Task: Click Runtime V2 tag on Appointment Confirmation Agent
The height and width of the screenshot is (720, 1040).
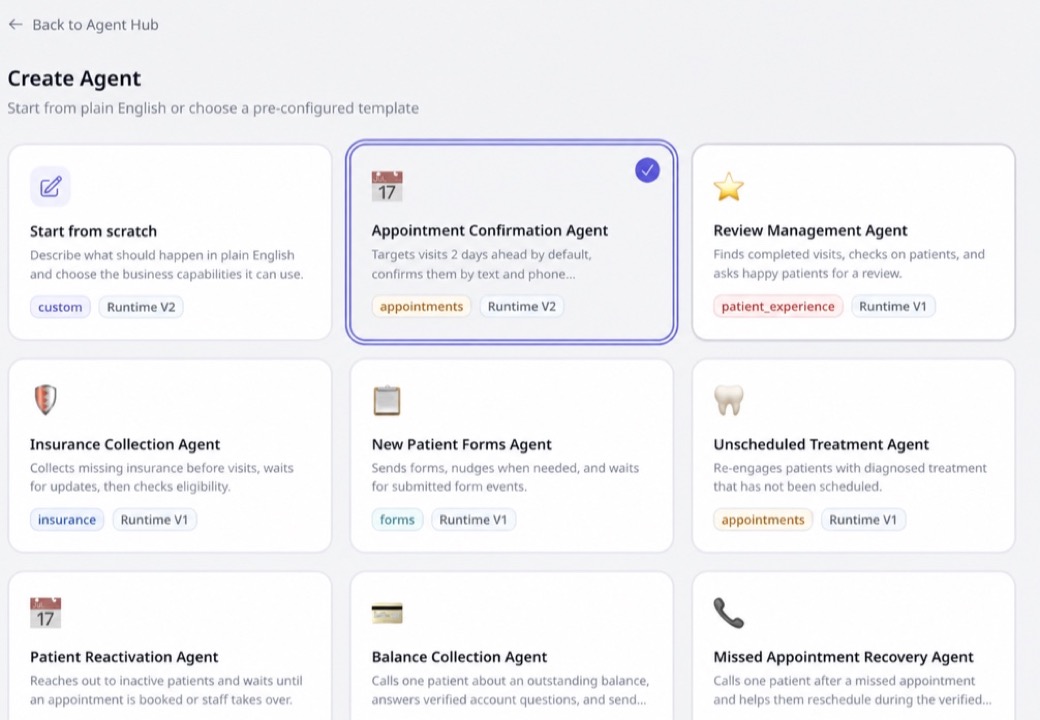Action: 522,306
